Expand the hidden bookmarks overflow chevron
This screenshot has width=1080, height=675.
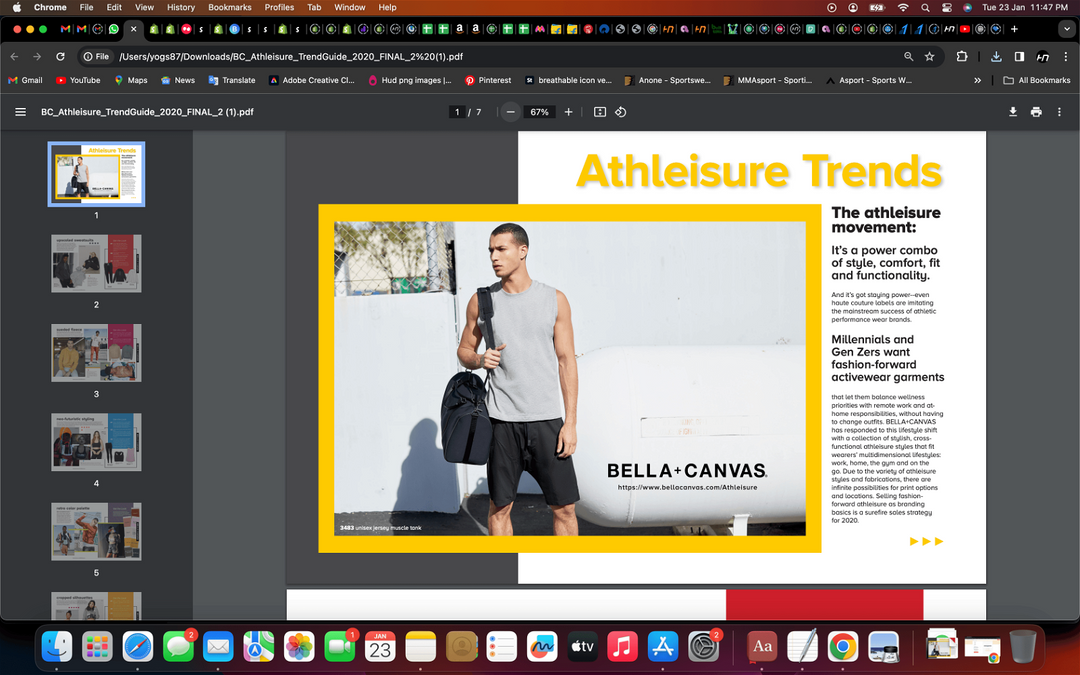coord(977,80)
